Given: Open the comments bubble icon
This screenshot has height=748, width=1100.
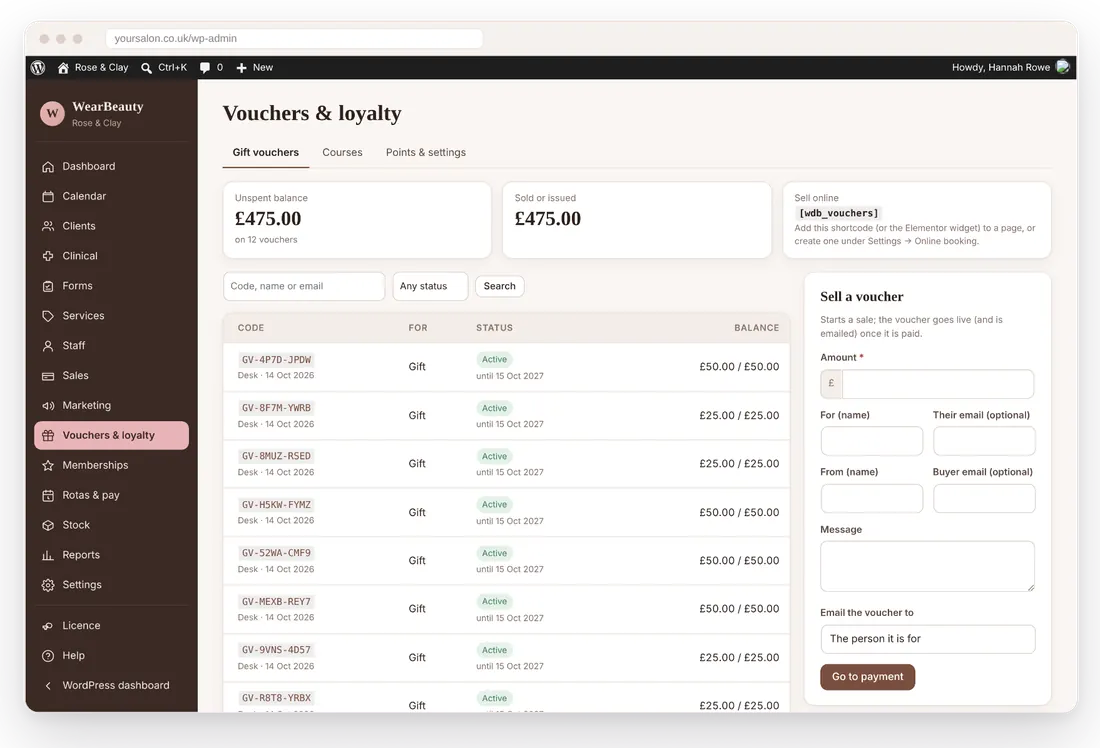Looking at the screenshot, I should 205,67.
